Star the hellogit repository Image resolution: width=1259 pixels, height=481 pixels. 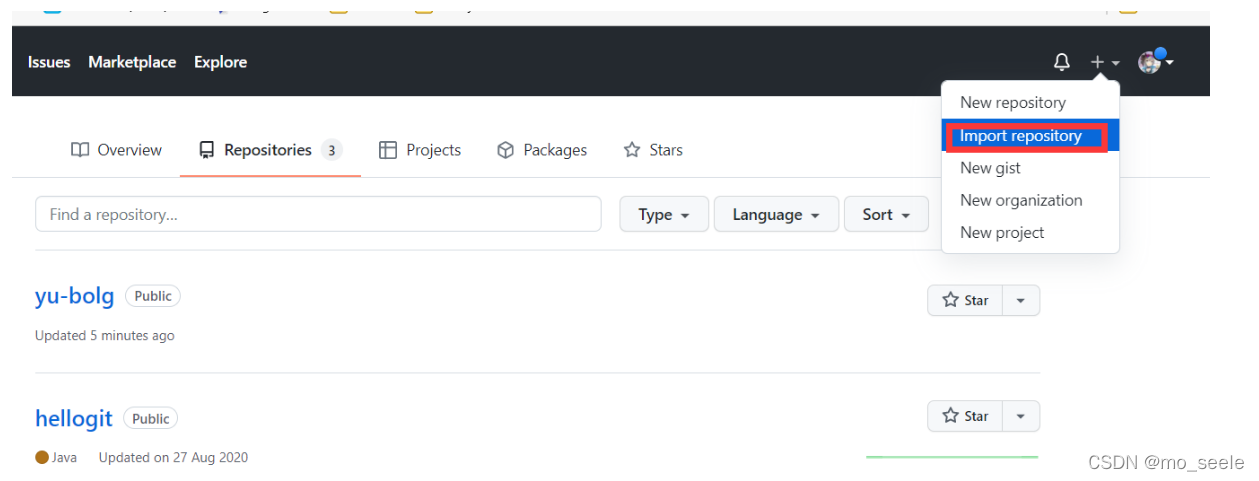pos(965,416)
